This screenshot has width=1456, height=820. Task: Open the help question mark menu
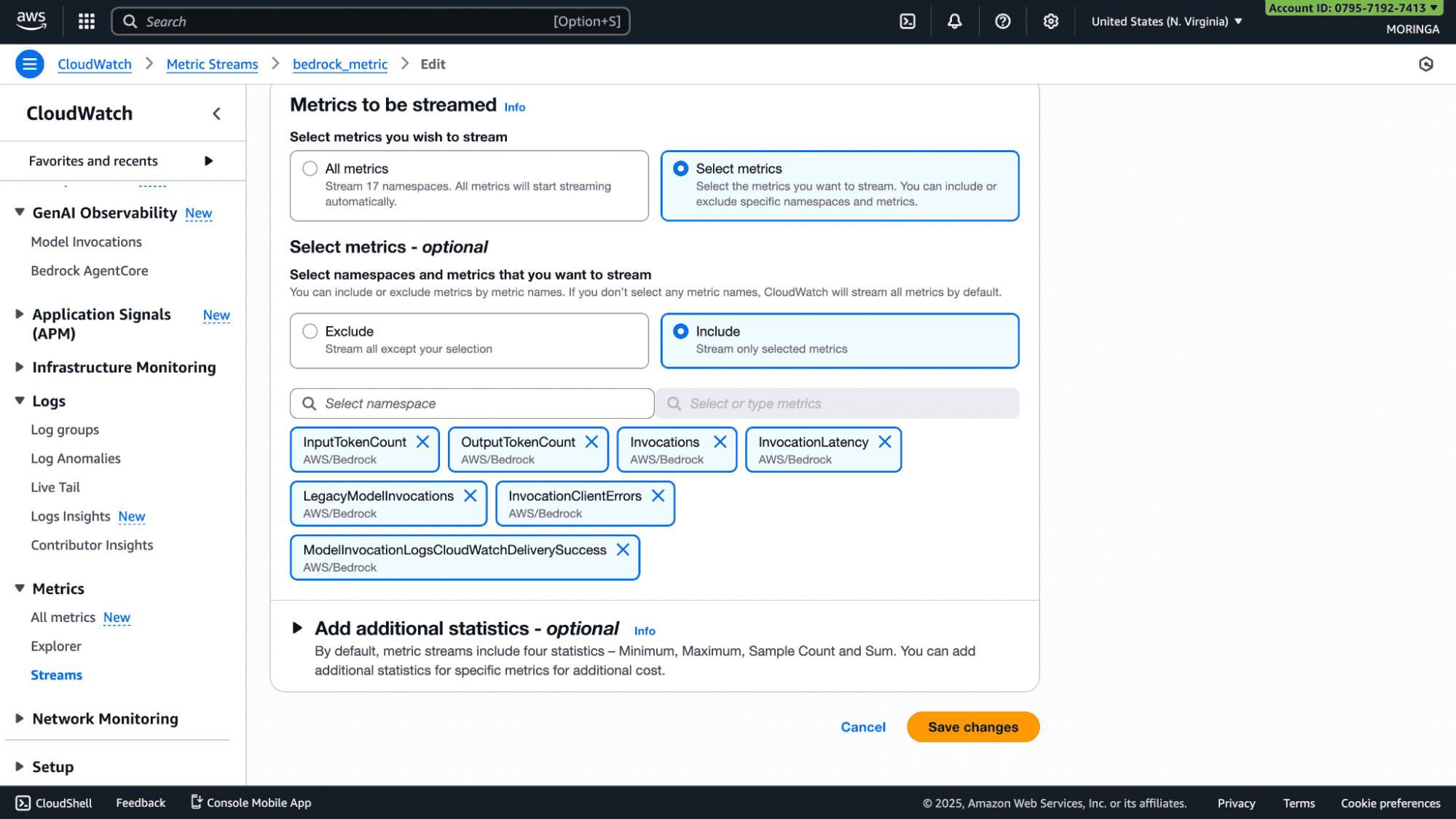1002,21
